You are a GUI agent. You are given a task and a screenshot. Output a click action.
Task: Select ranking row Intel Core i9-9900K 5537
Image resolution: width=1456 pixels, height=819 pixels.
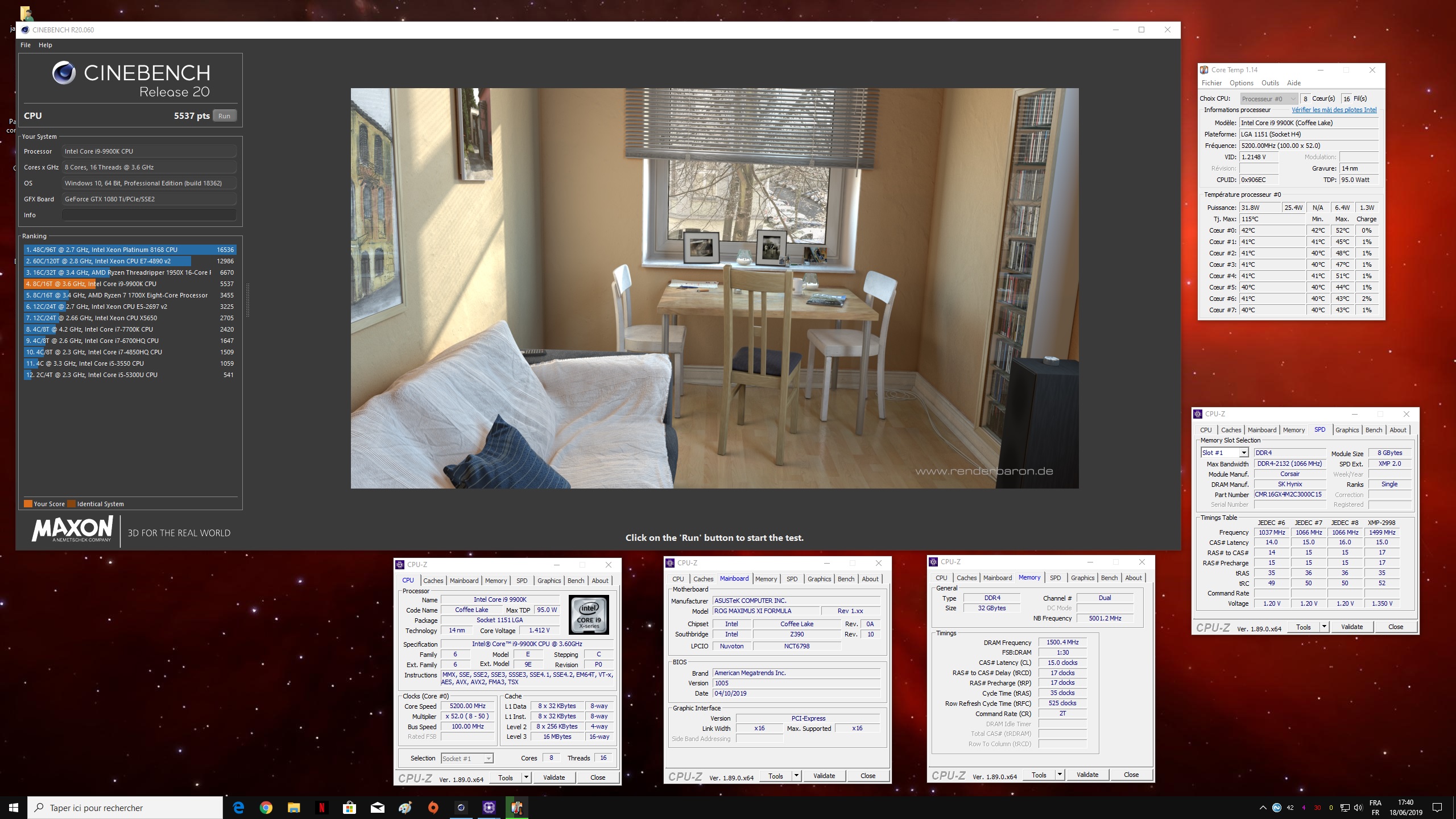(130, 284)
